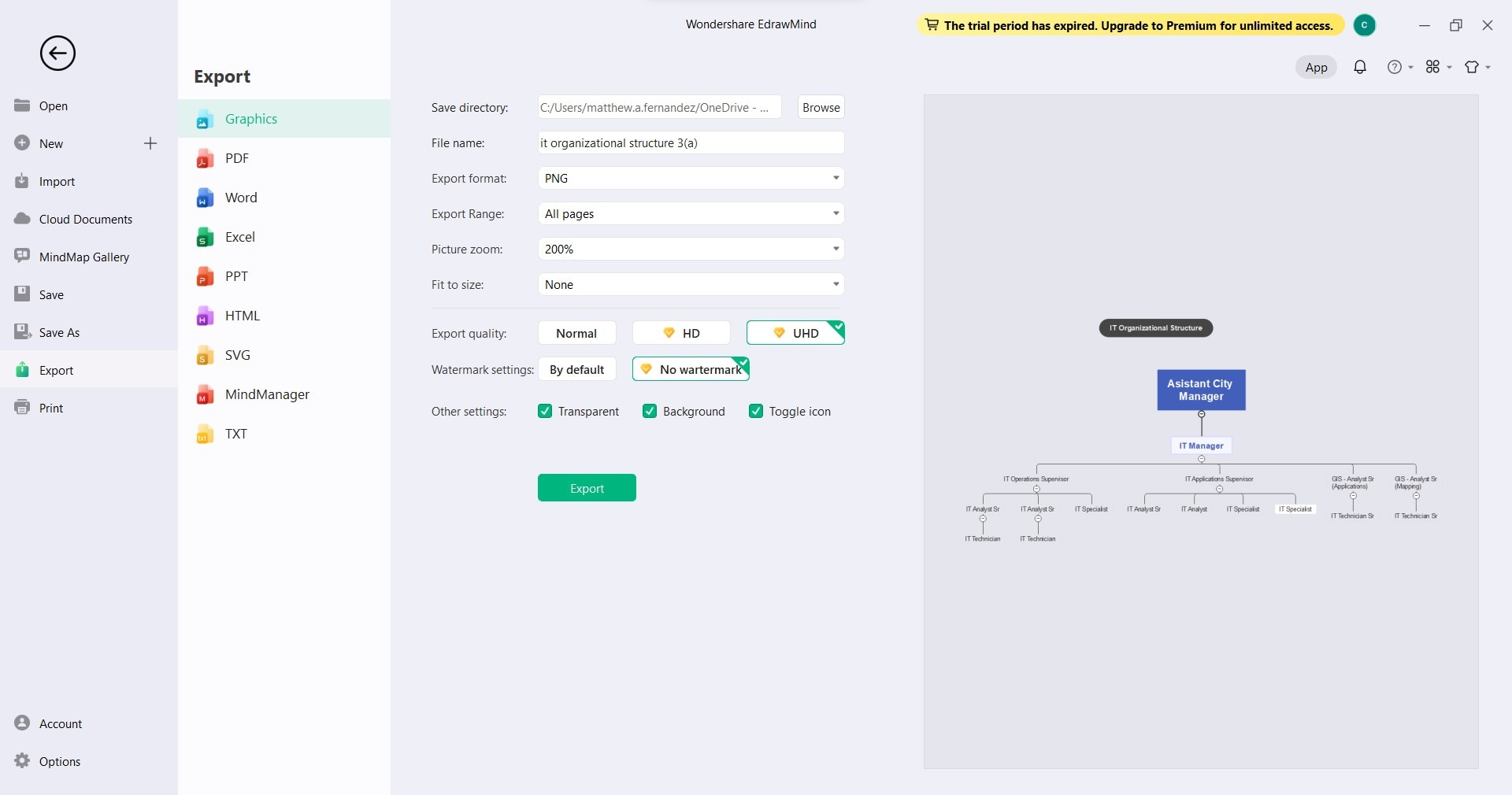This screenshot has width=1512, height=795.
Task: Click the Save disk icon
Action: point(22,294)
